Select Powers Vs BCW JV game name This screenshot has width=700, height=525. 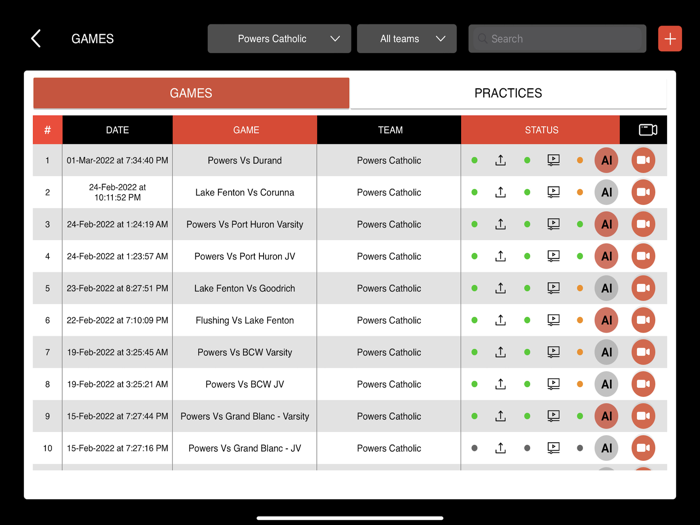coord(245,384)
